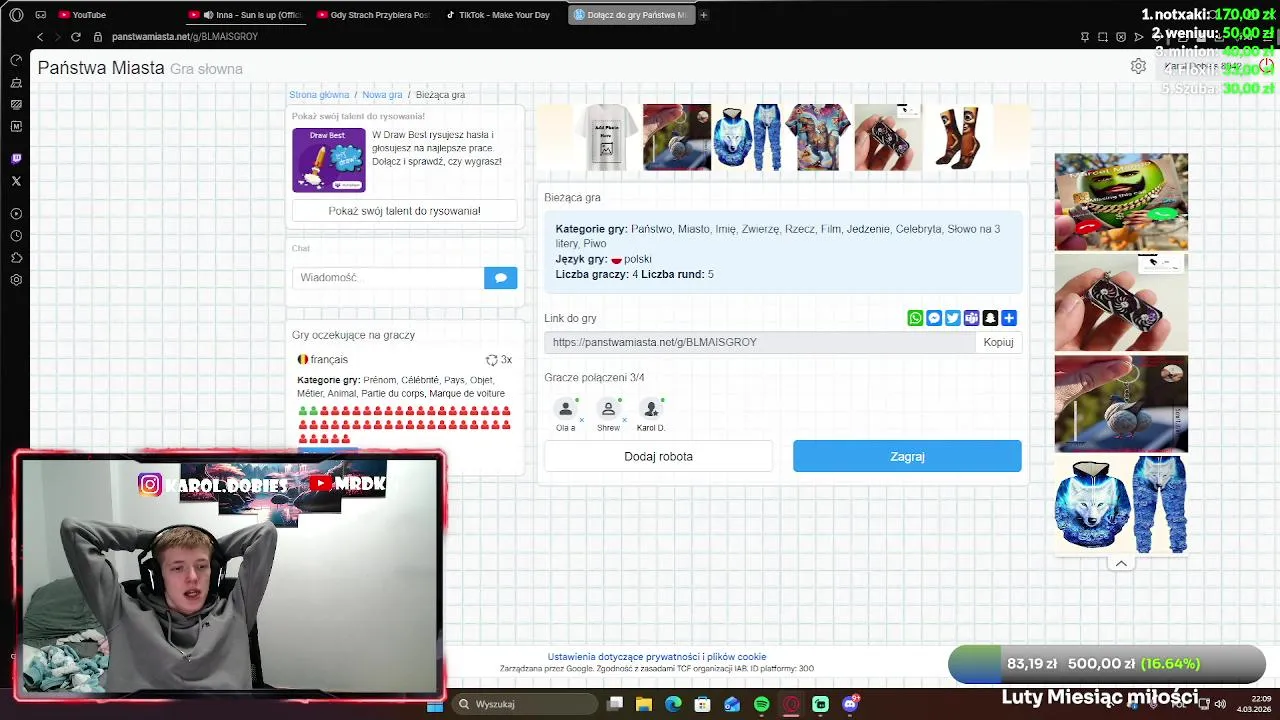
Task: Click the 3x rounds indicator
Action: (499, 360)
